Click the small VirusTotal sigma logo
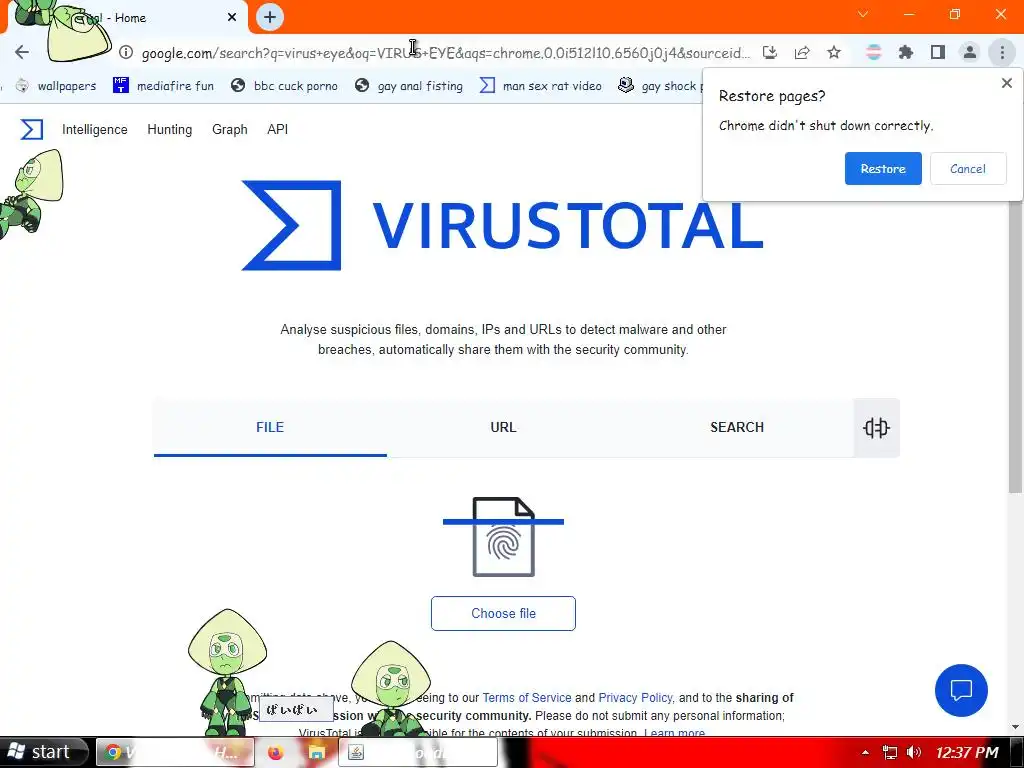1024x768 pixels. pos(31,129)
